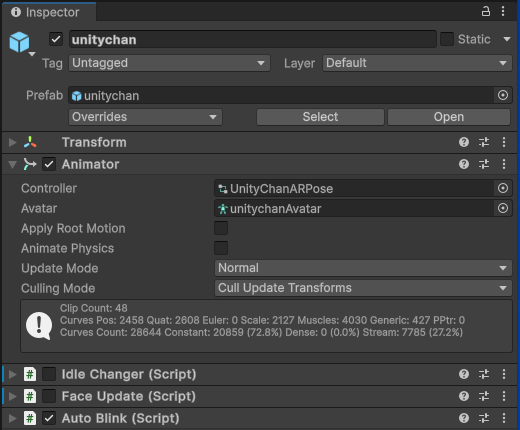The width and height of the screenshot is (520, 430).
Task: Open the Inspector tab's three-dot menu
Action: (x=503, y=11)
